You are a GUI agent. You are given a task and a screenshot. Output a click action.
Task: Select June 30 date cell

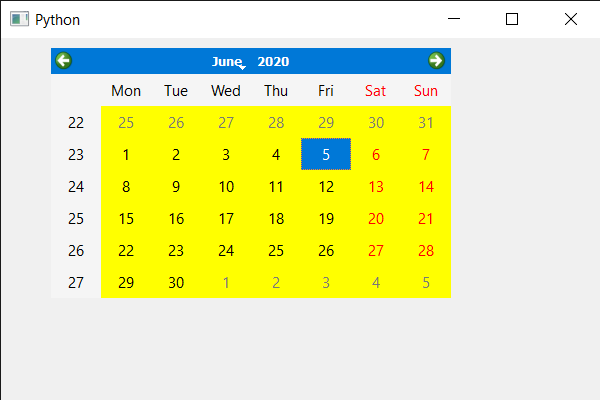pos(176,282)
